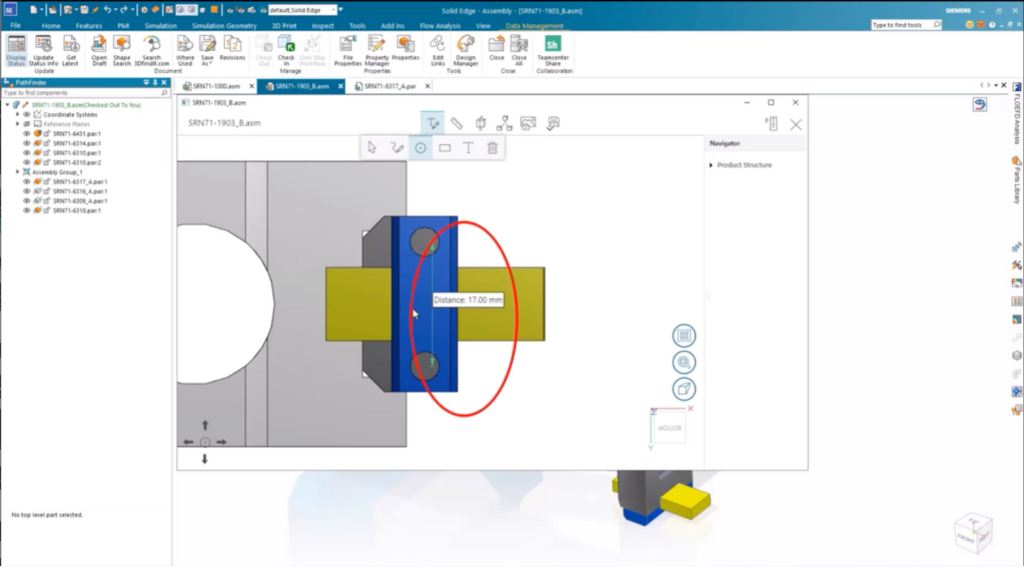The height and width of the screenshot is (569, 1024).
Task: Click the Check In button
Action: [x=286, y=48]
